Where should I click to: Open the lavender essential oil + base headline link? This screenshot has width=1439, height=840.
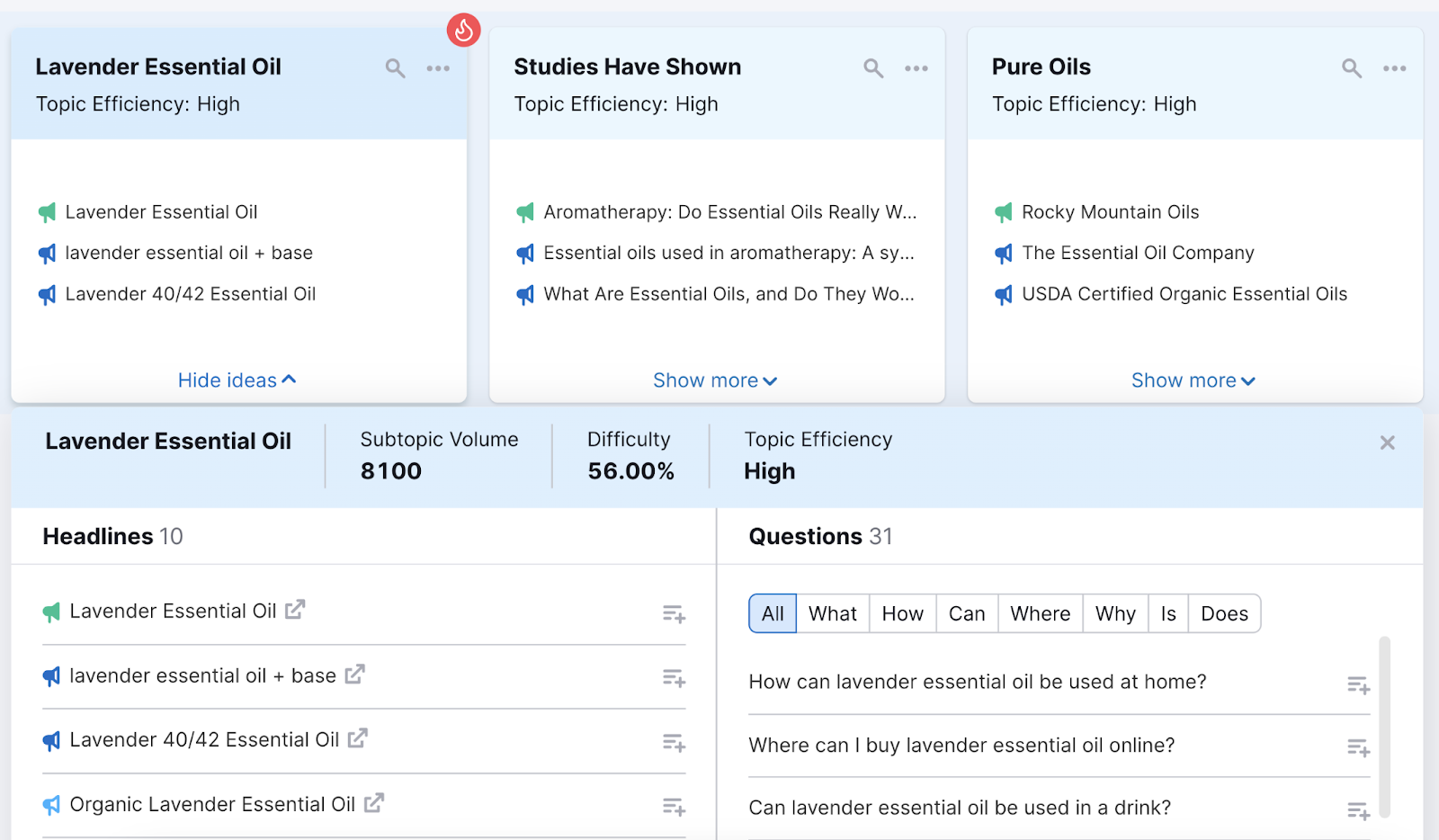click(355, 675)
